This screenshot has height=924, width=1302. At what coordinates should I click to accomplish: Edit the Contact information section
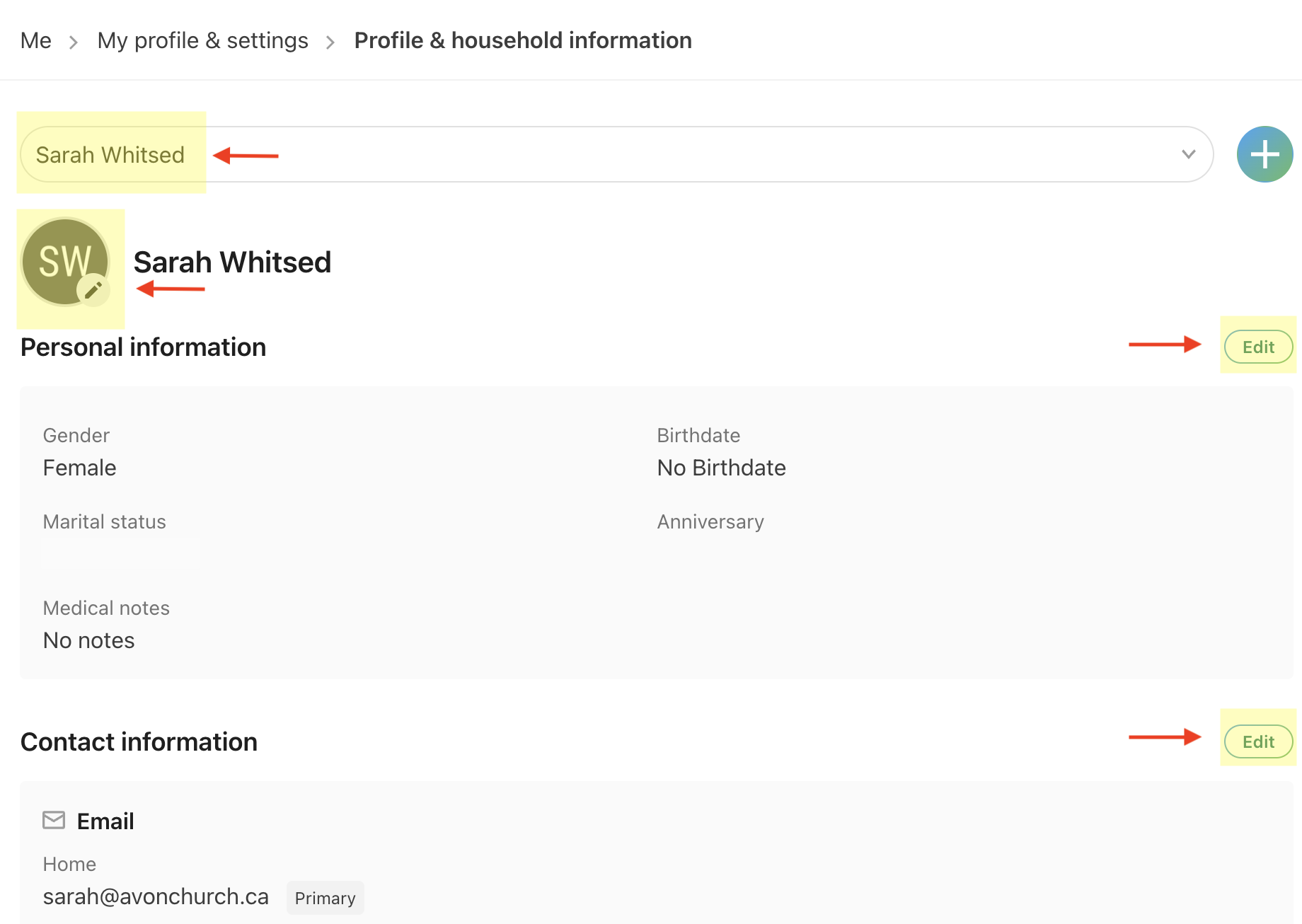[x=1258, y=742]
